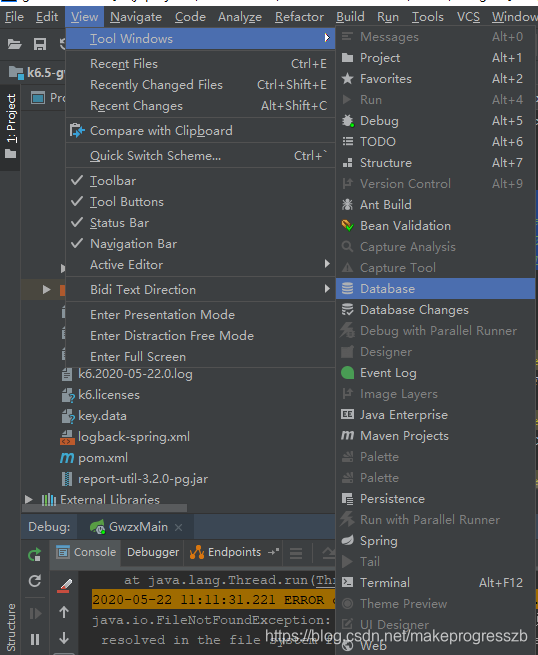Open the File menu
The image size is (538, 655).
[14, 17]
